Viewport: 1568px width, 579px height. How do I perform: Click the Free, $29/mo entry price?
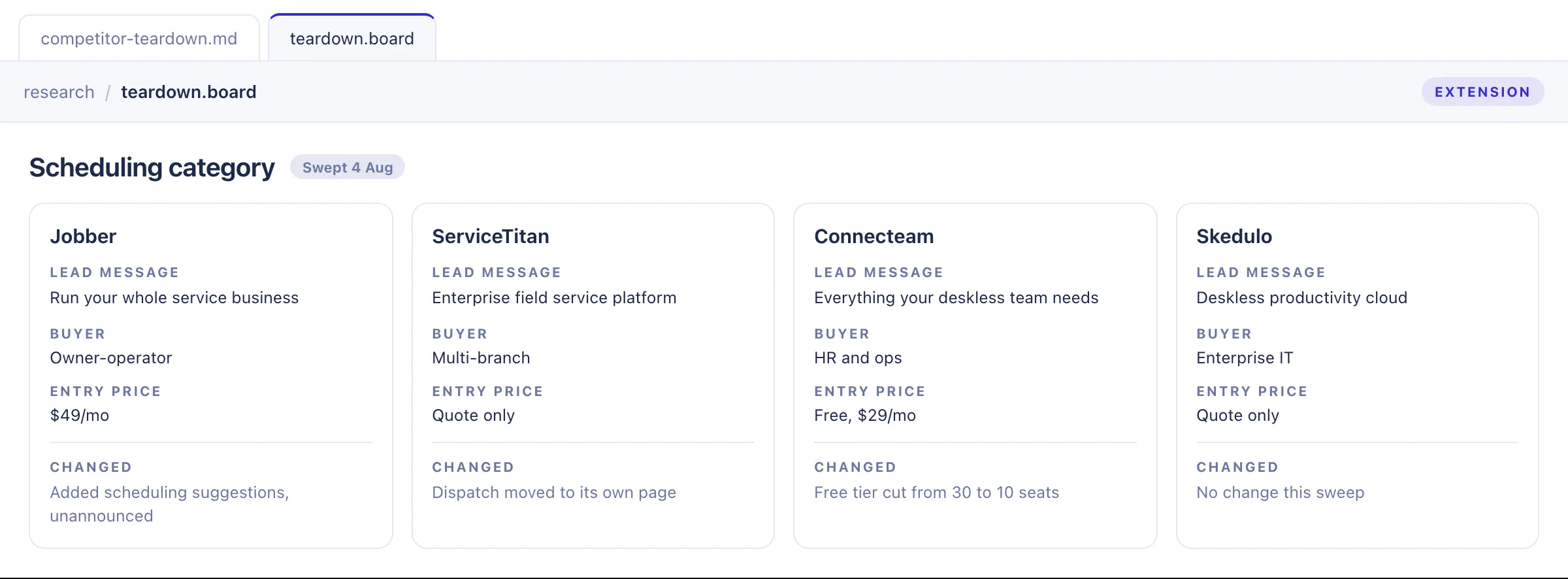[x=865, y=416]
